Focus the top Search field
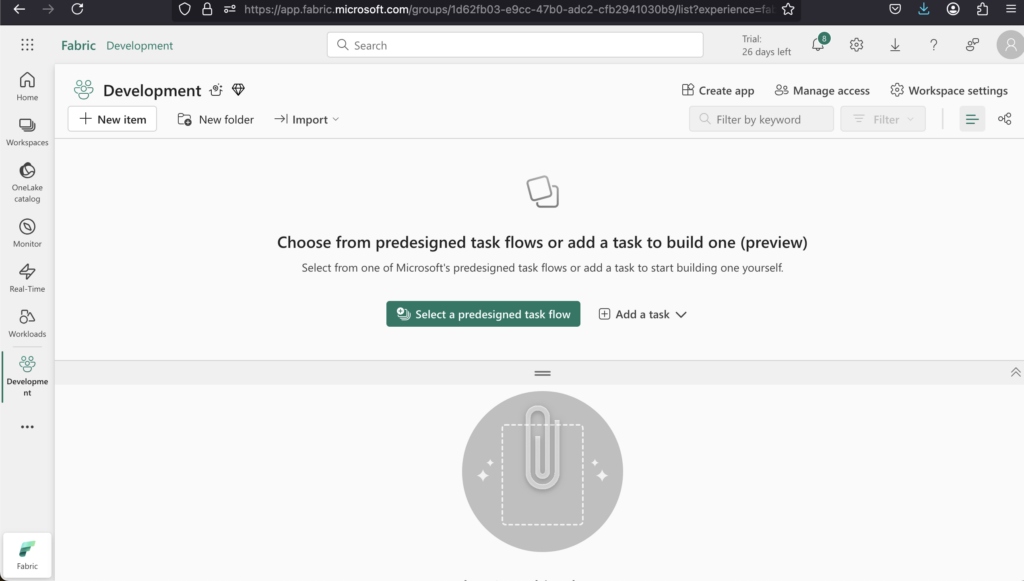The image size is (1024, 581). click(515, 45)
